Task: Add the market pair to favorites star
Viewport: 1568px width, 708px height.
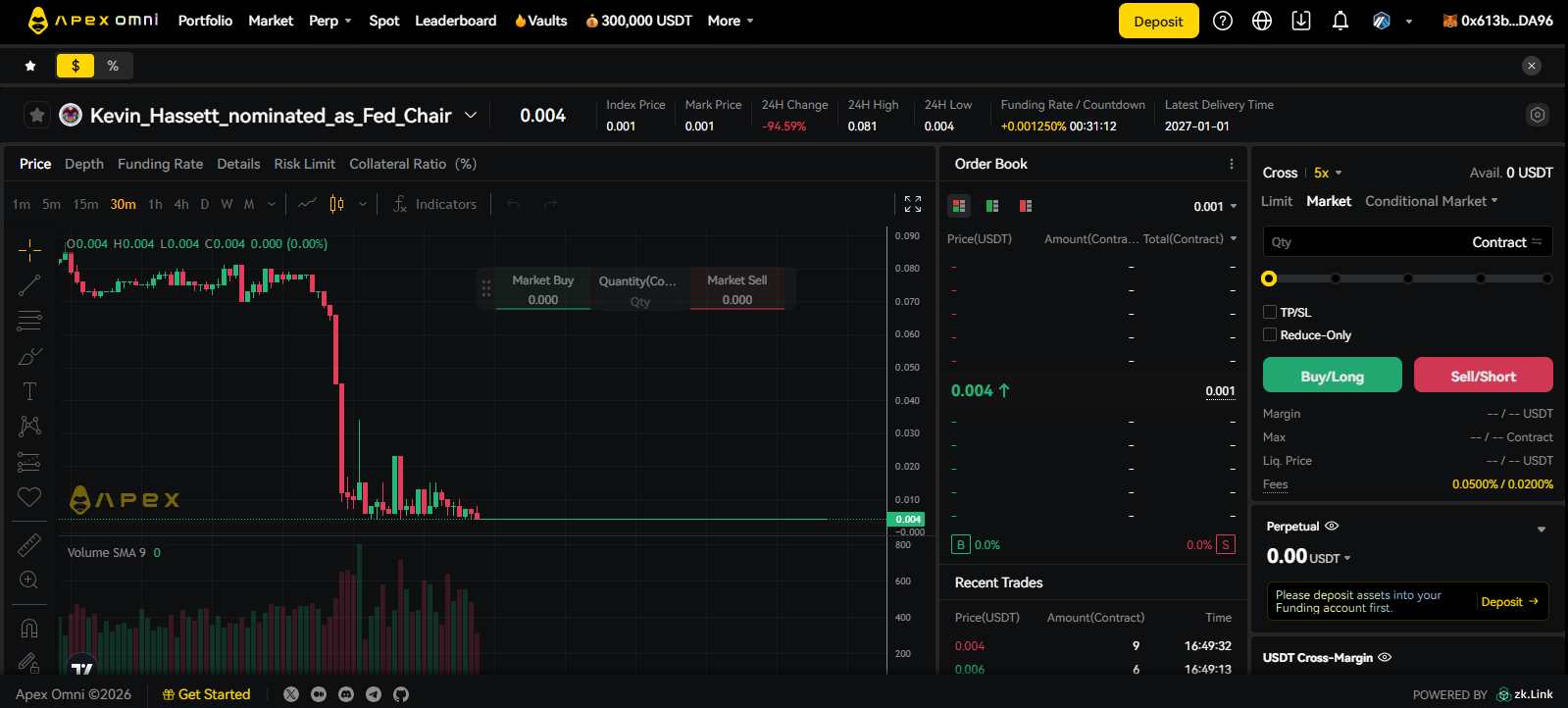Action: (37, 116)
